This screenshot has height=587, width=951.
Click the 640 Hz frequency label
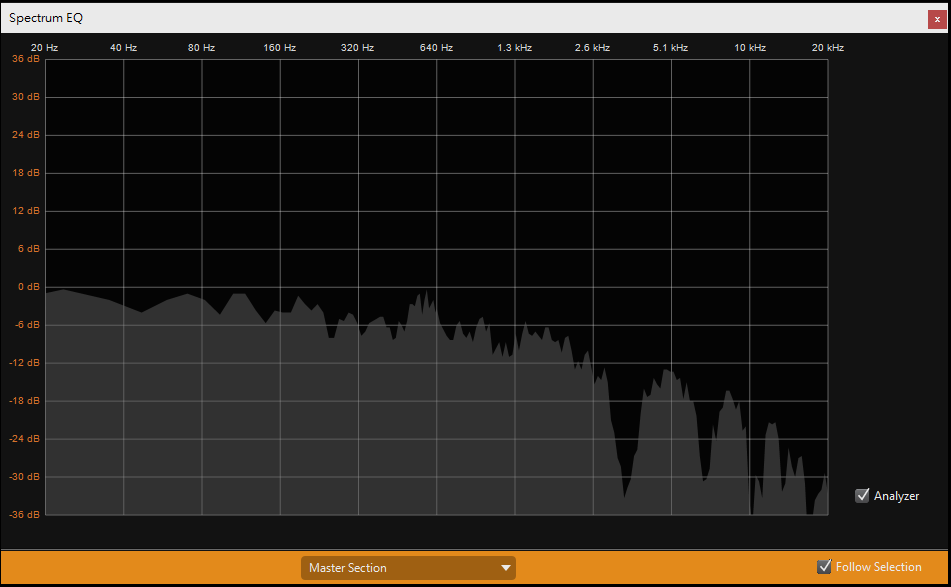[x=436, y=47]
